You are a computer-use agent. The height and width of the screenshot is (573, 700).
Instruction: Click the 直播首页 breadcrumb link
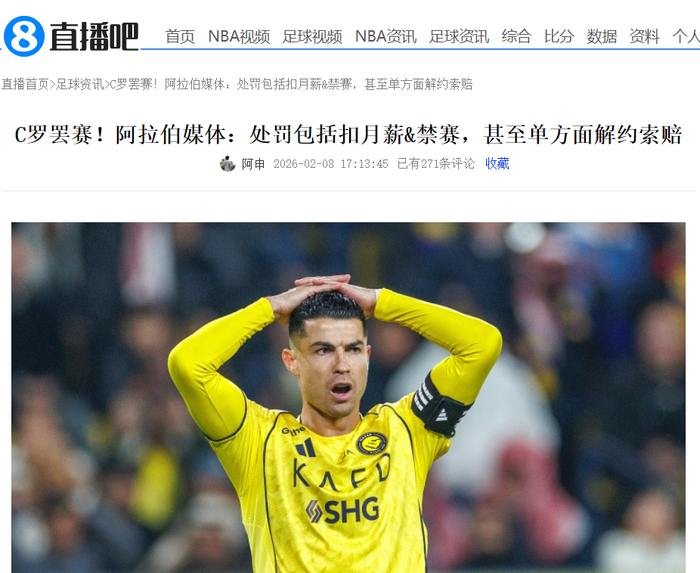[x=25, y=84]
